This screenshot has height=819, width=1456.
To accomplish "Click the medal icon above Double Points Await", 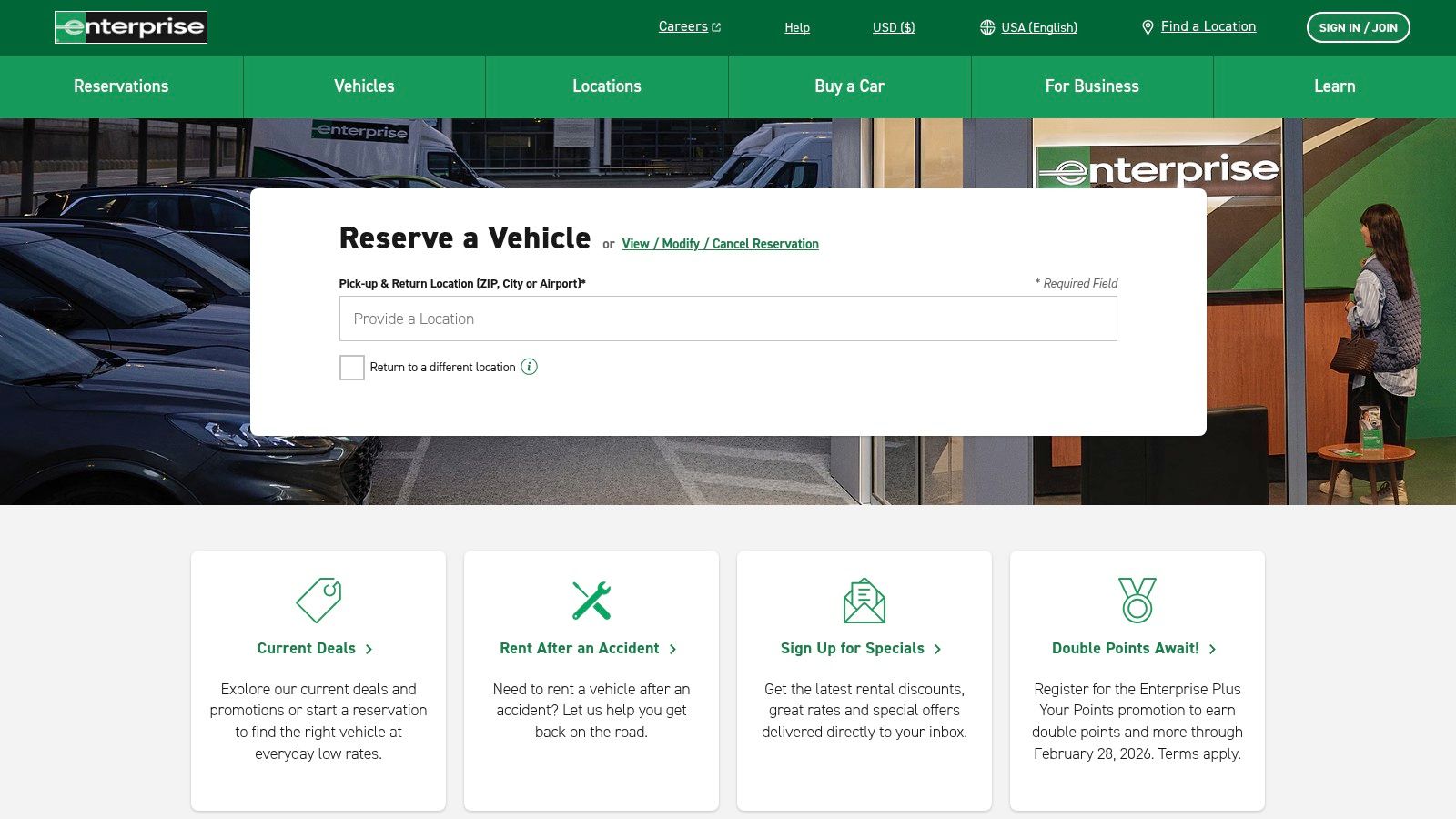I will coord(1136,600).
